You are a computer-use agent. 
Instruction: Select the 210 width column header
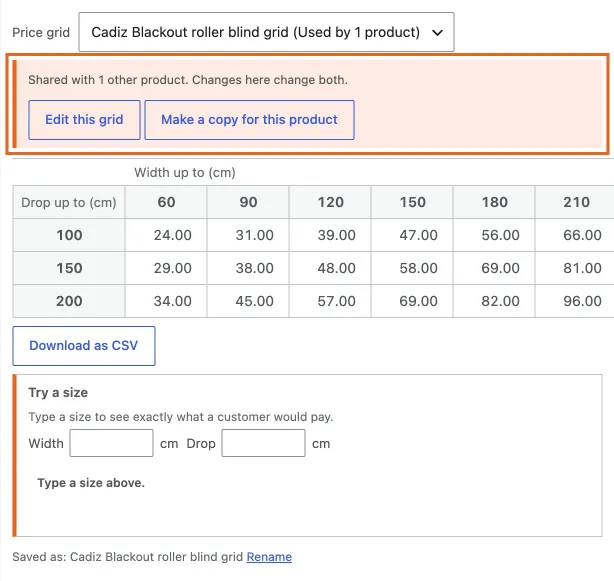575,202
